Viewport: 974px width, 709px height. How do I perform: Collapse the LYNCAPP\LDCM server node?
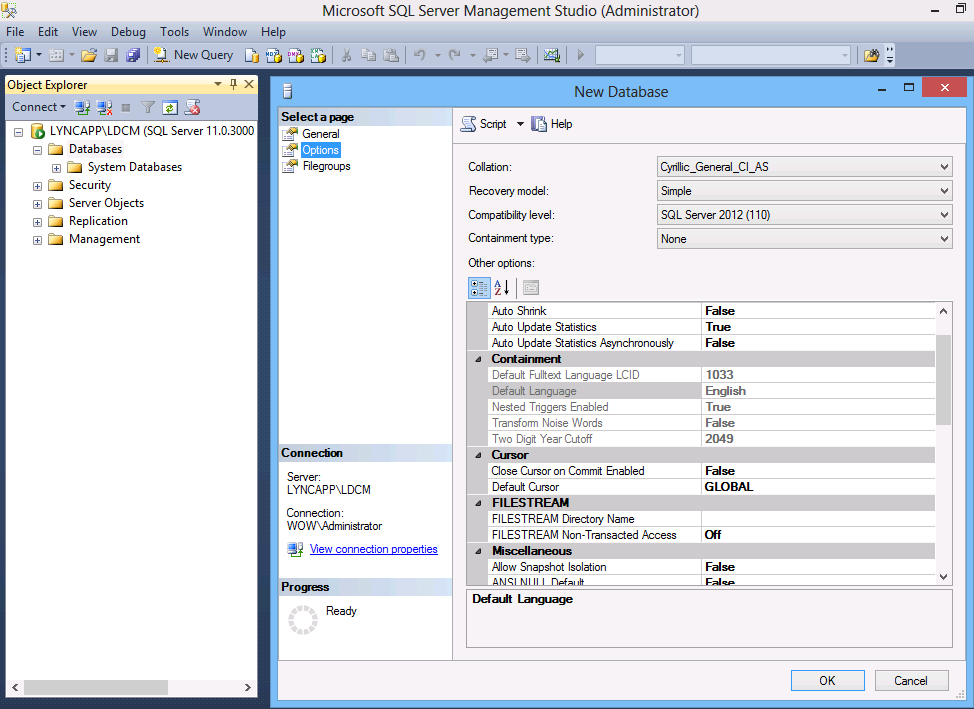tap(19, 132)
